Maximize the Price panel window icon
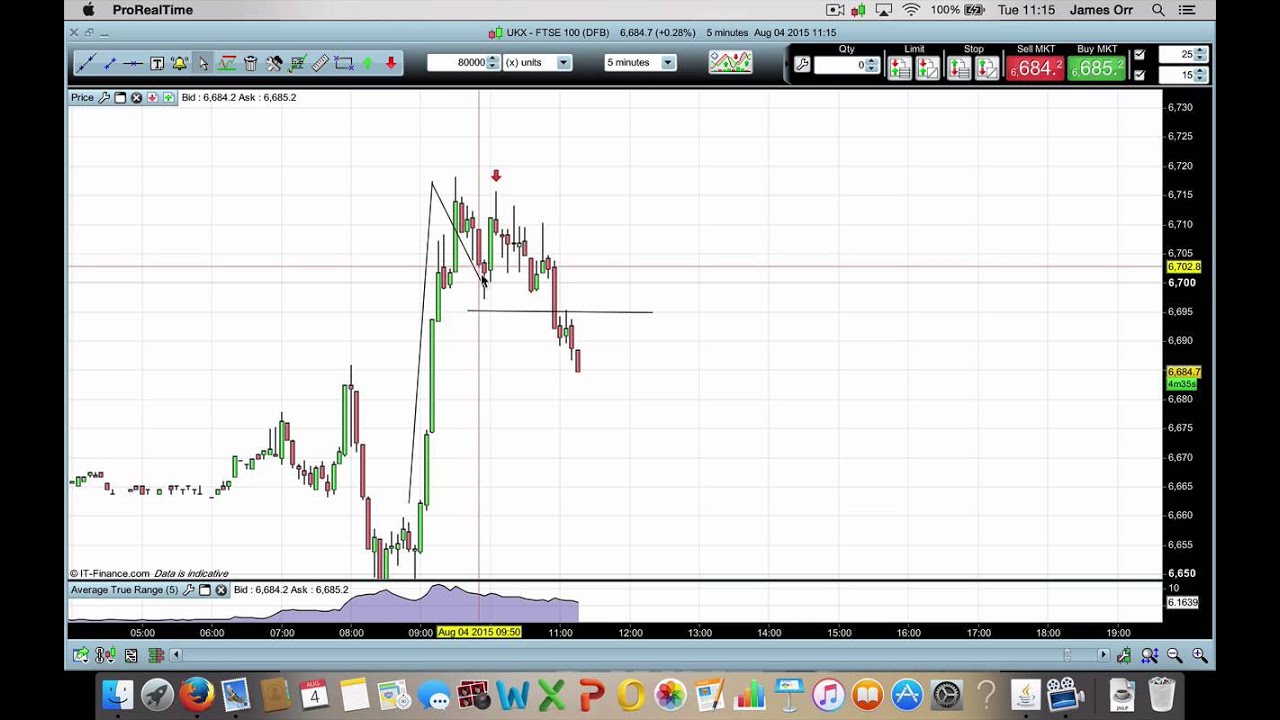 click(x=120, y=97)
